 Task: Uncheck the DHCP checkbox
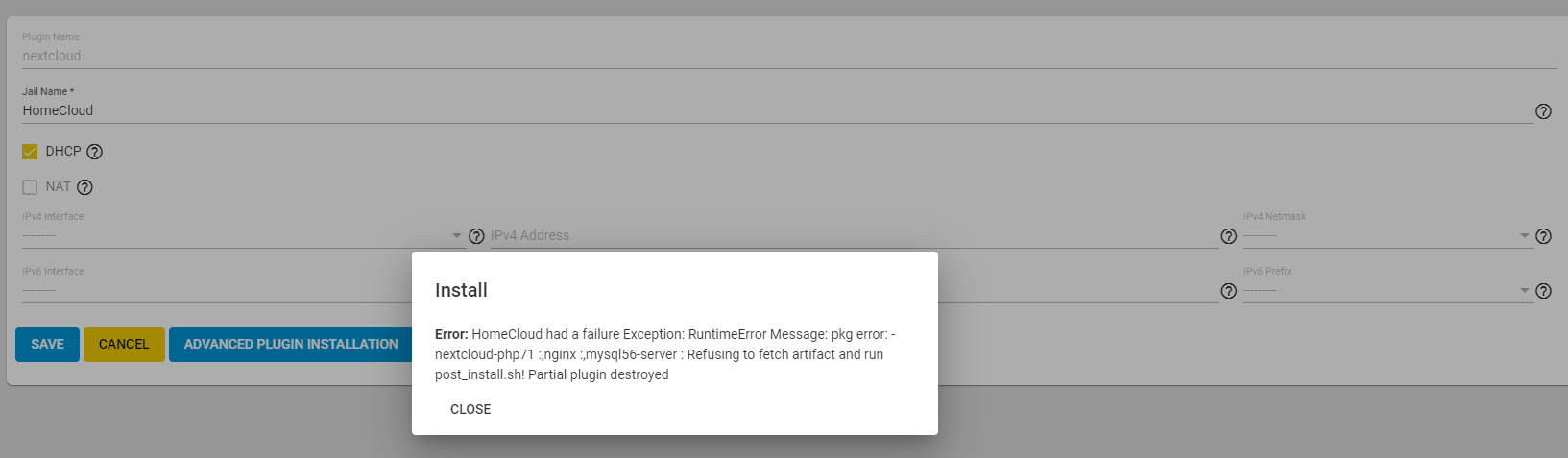pos(30,152)
